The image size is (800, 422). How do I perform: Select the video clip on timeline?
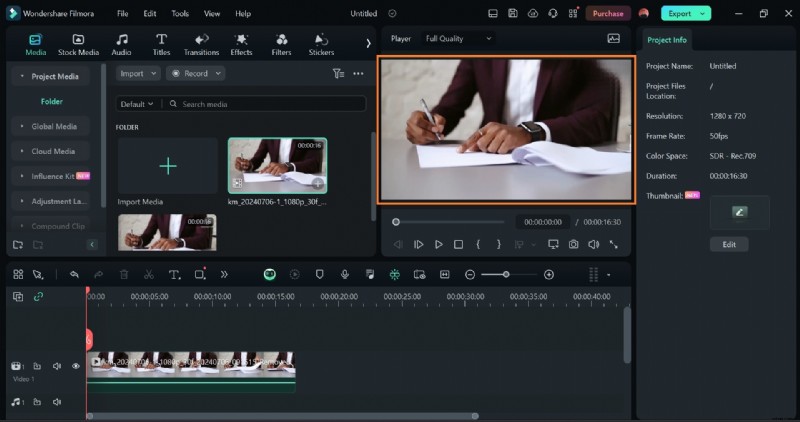tap(191, 371)
